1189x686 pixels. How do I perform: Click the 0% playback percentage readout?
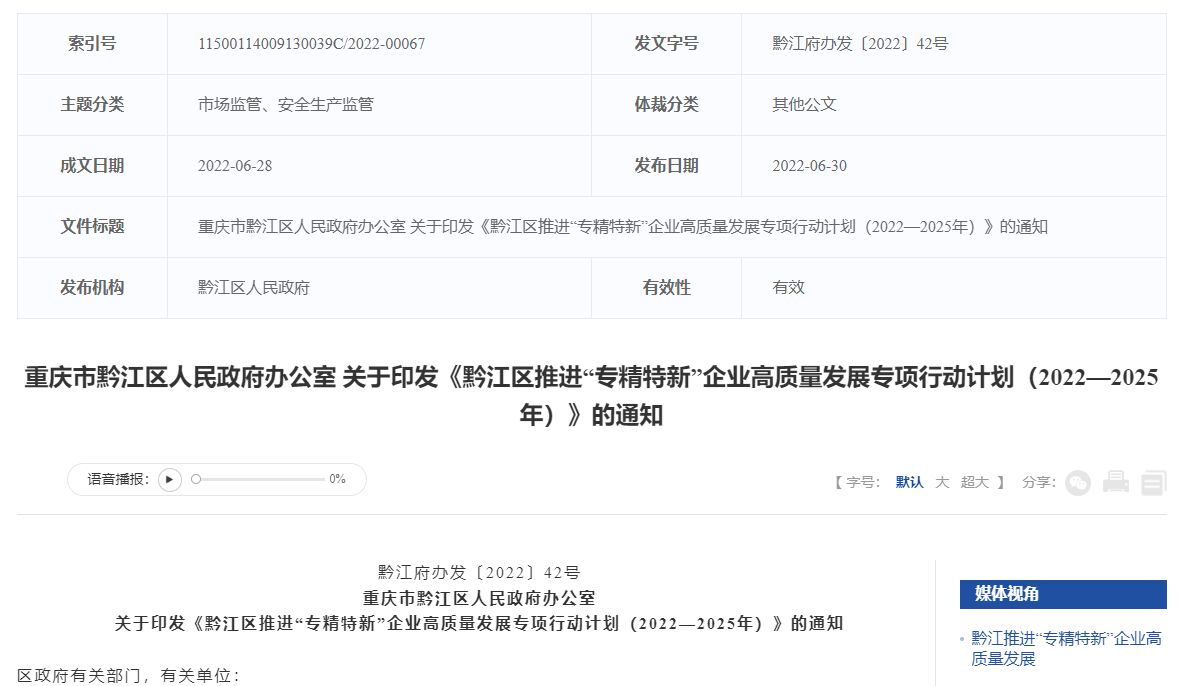pyautogui.click(x=337, y=479)
